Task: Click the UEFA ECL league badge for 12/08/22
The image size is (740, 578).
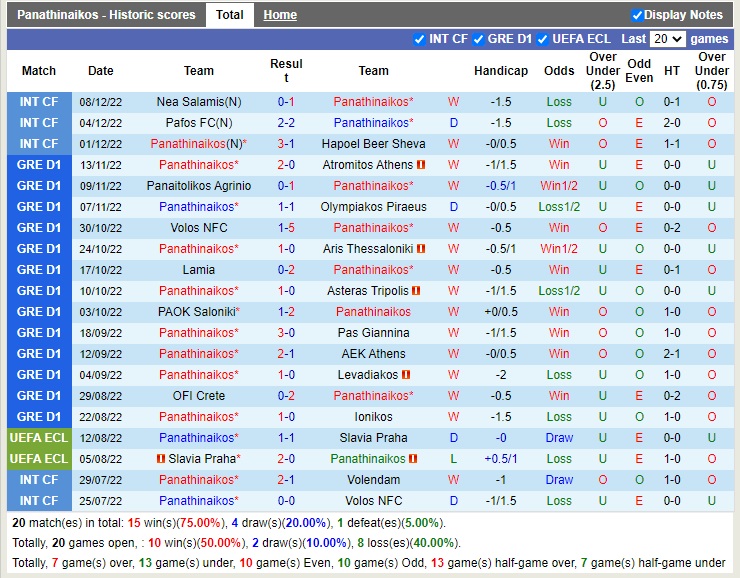Action: click(39, 438)
